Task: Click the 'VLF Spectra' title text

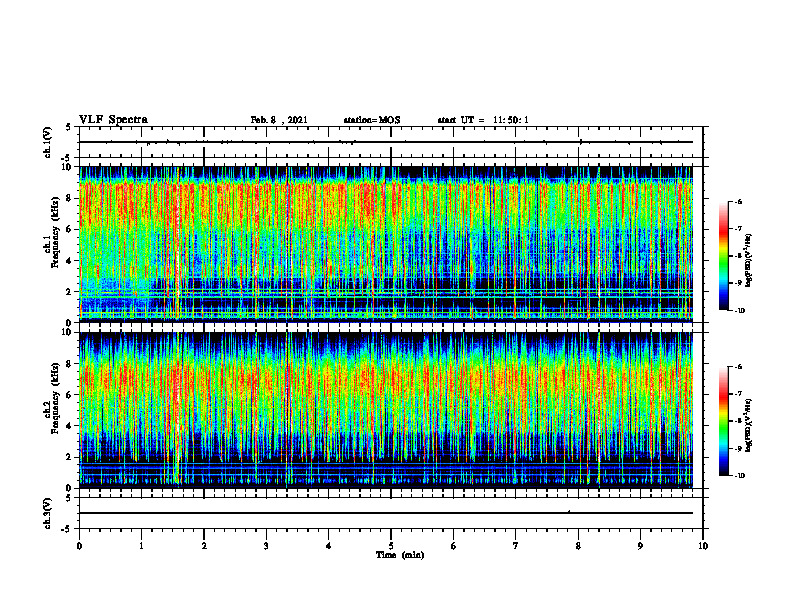Action: point(113,119)
